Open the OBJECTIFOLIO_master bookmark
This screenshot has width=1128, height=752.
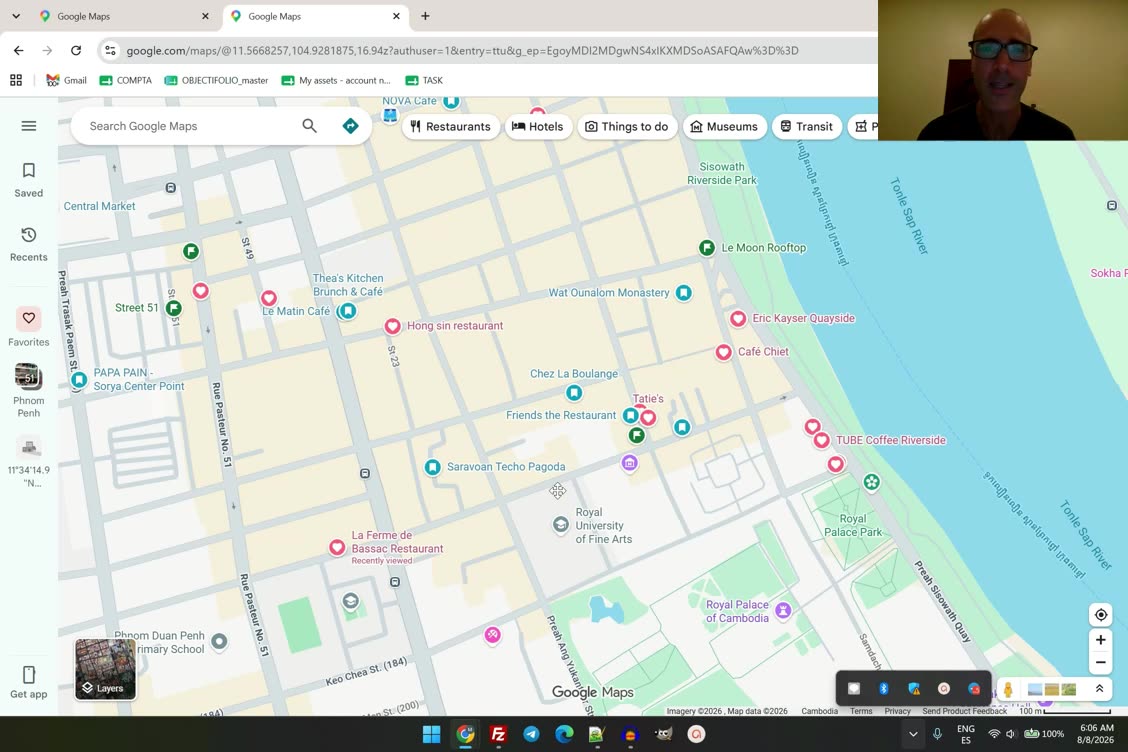pyautogui.click(x=217, y=81)
